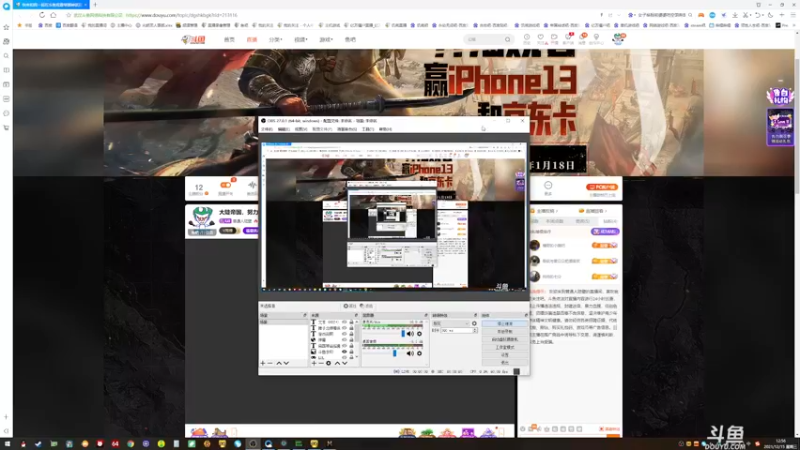Image resolution: width=800 pixels, height=450 pixels.
Task: Move scene down in OBS Scenes panel
Action: tap(286, 363)
